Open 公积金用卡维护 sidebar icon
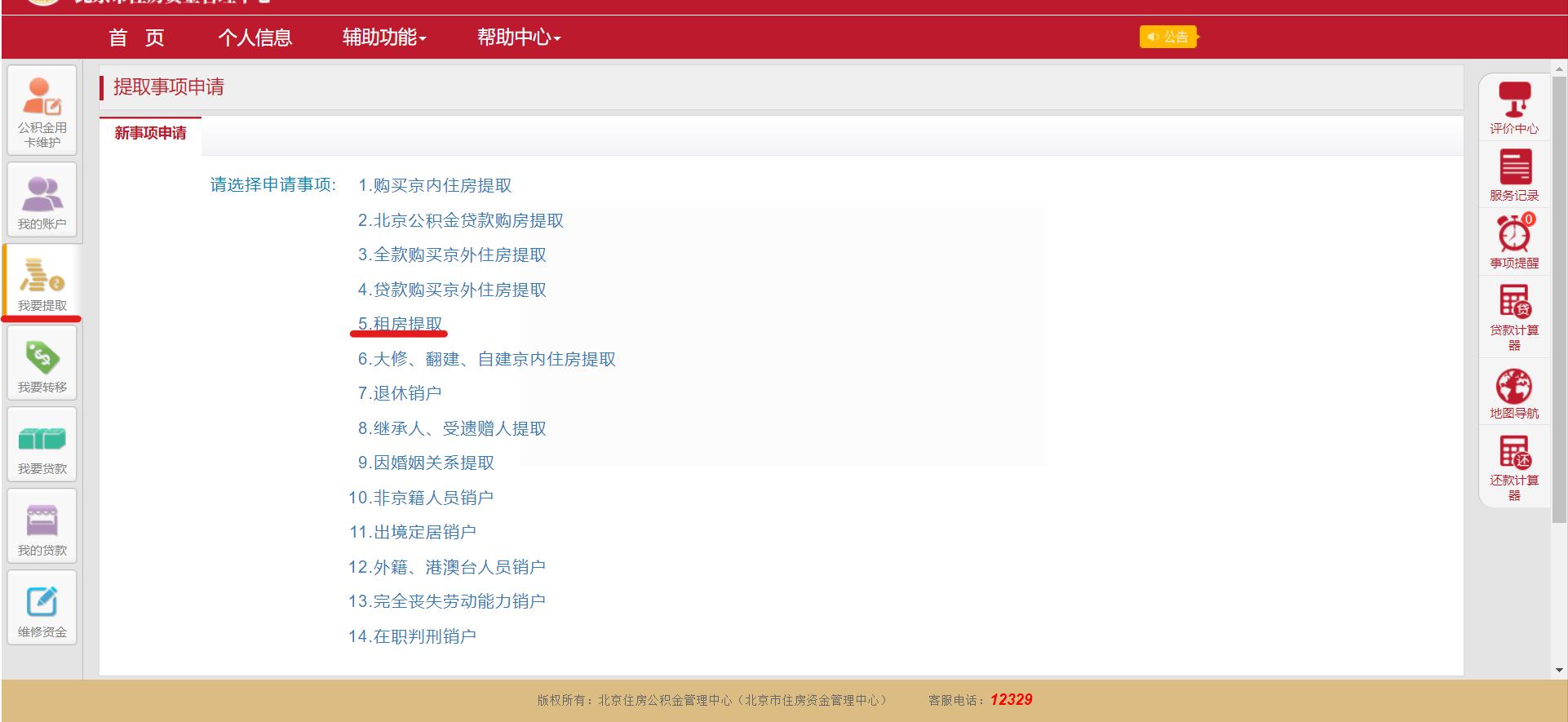Screen dimensions: 1568x722 pyautogui.click(x=42, y=111)
